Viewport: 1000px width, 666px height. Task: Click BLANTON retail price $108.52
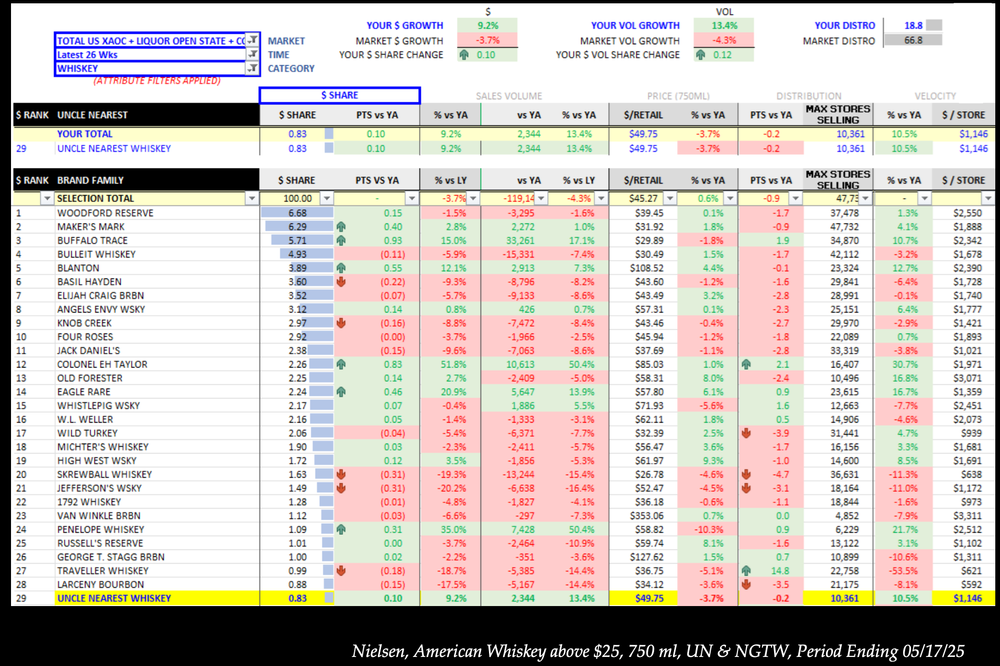pos(646,268)
